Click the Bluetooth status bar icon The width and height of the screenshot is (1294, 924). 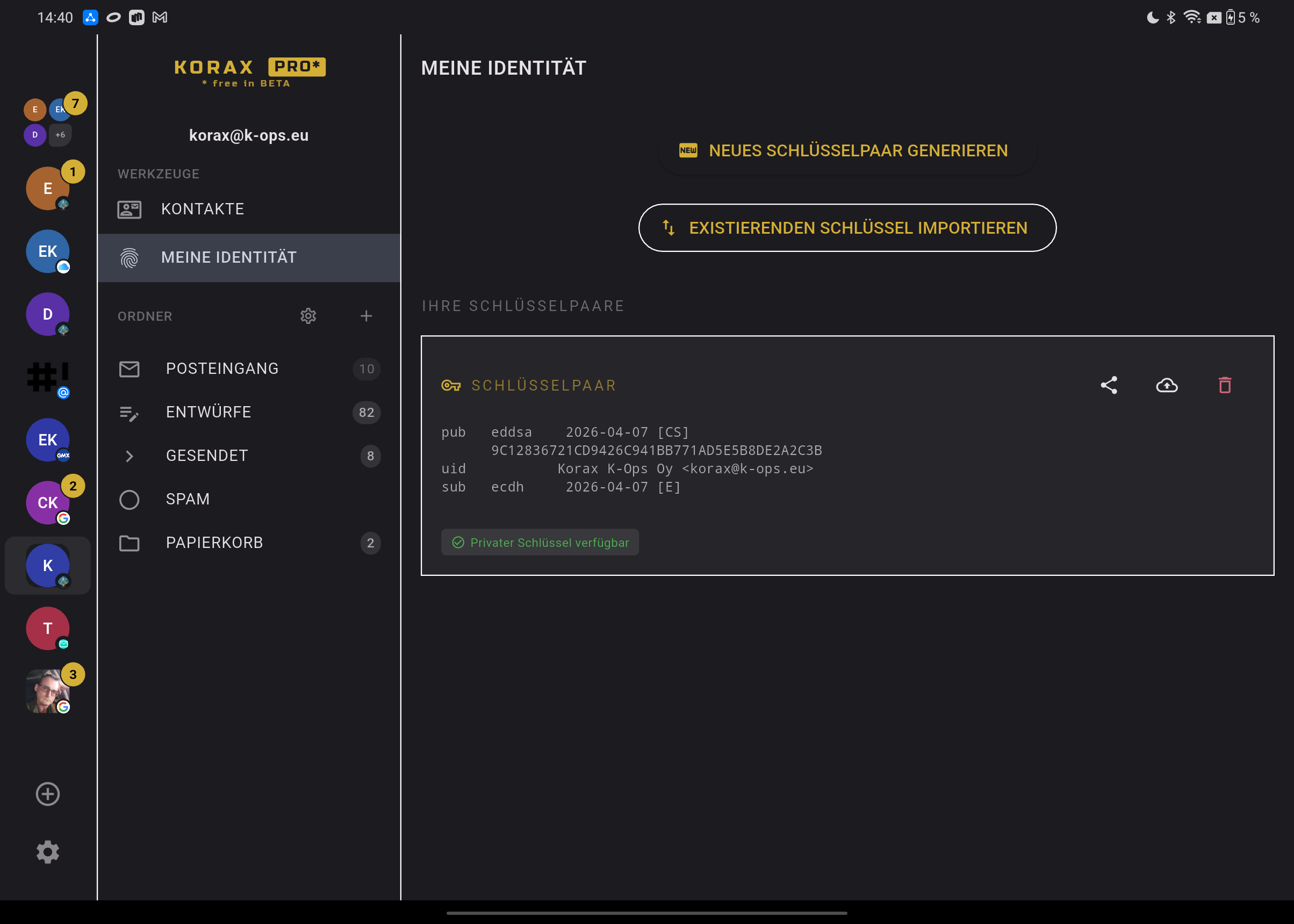[x=1170, y=18]
